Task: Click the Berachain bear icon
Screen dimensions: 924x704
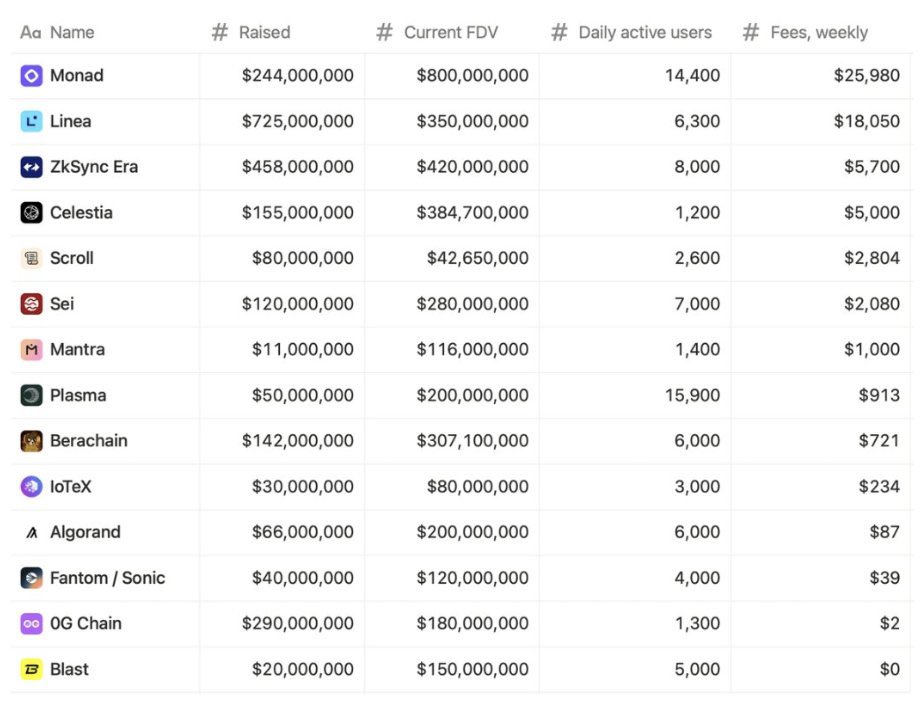Action: 31,441
